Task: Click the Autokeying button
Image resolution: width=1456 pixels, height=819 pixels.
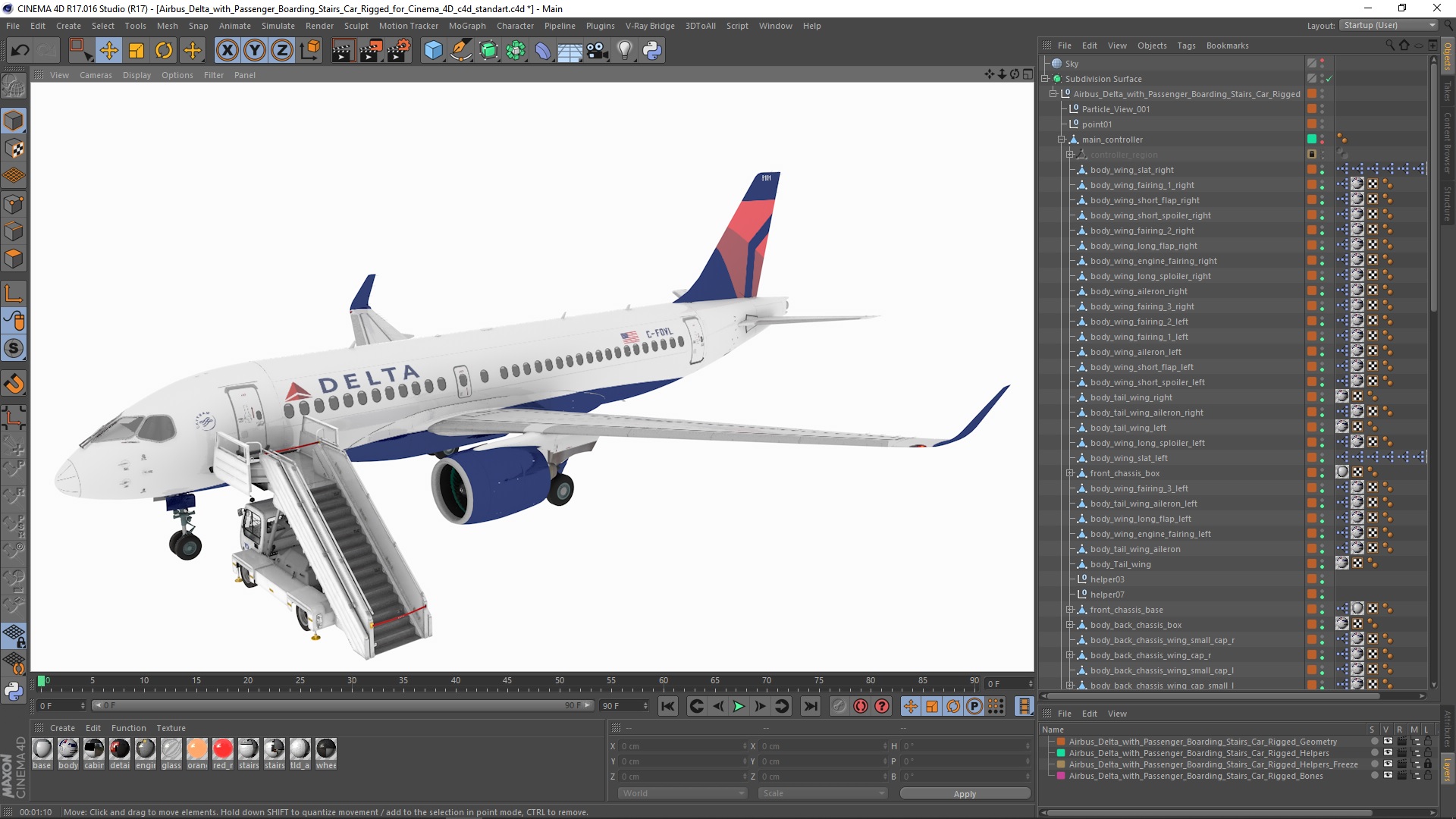Action: coord(861,706)
